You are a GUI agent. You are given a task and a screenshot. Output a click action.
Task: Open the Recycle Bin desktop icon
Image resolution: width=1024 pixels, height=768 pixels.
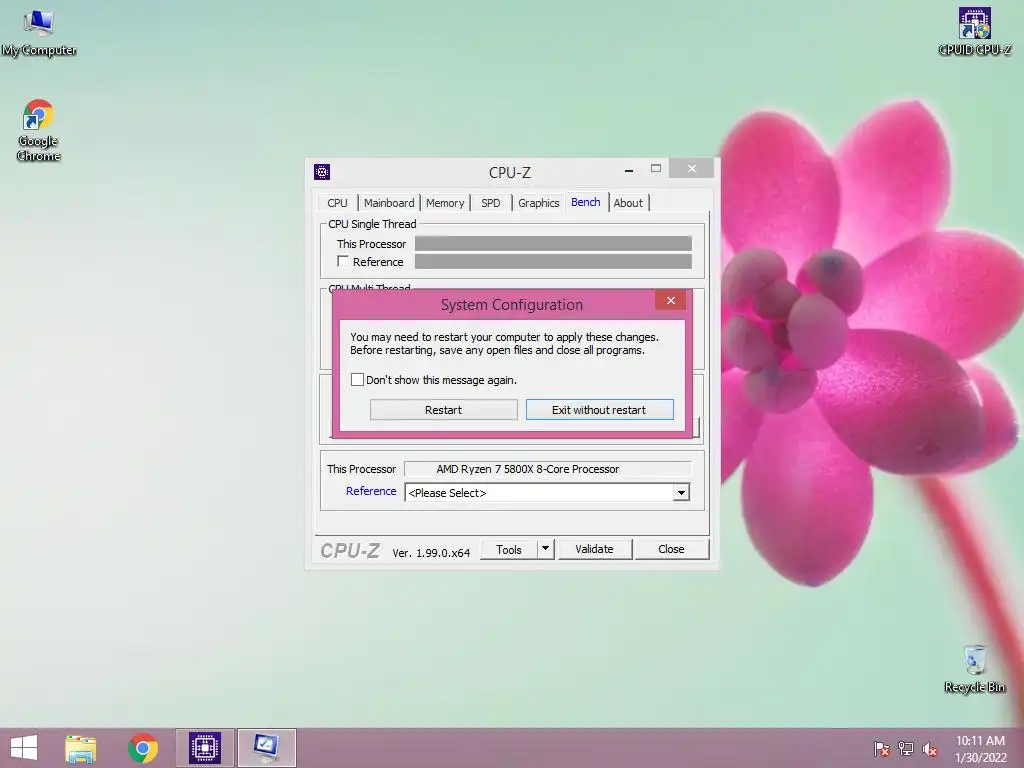(x=974, y=669)
